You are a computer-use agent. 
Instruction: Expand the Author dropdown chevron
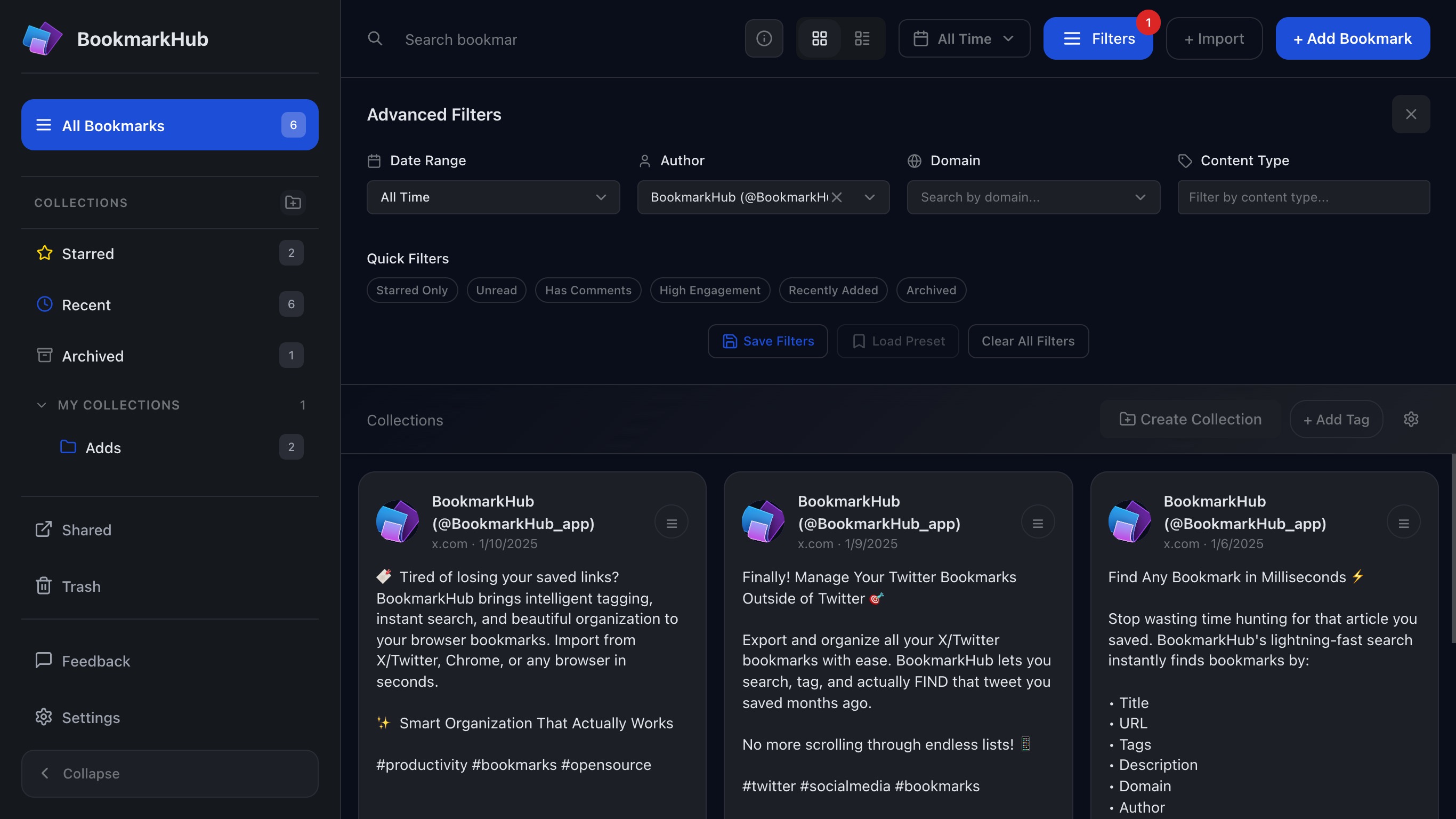point(870,197)
